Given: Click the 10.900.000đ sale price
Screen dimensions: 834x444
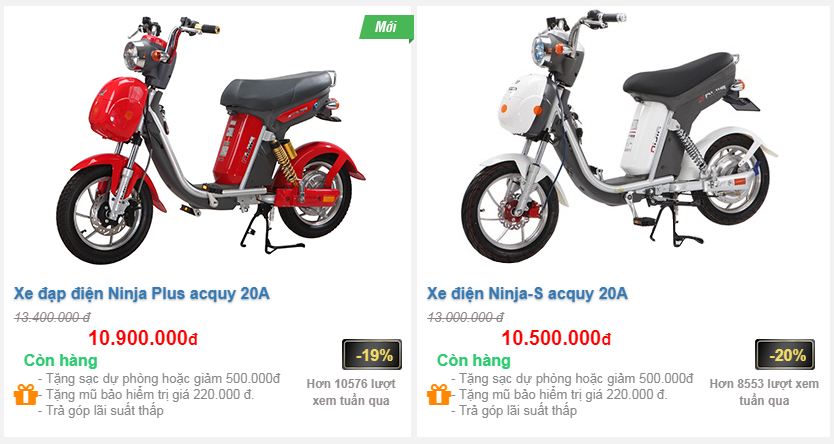Looking at the screenshot, I should [143, 338].
